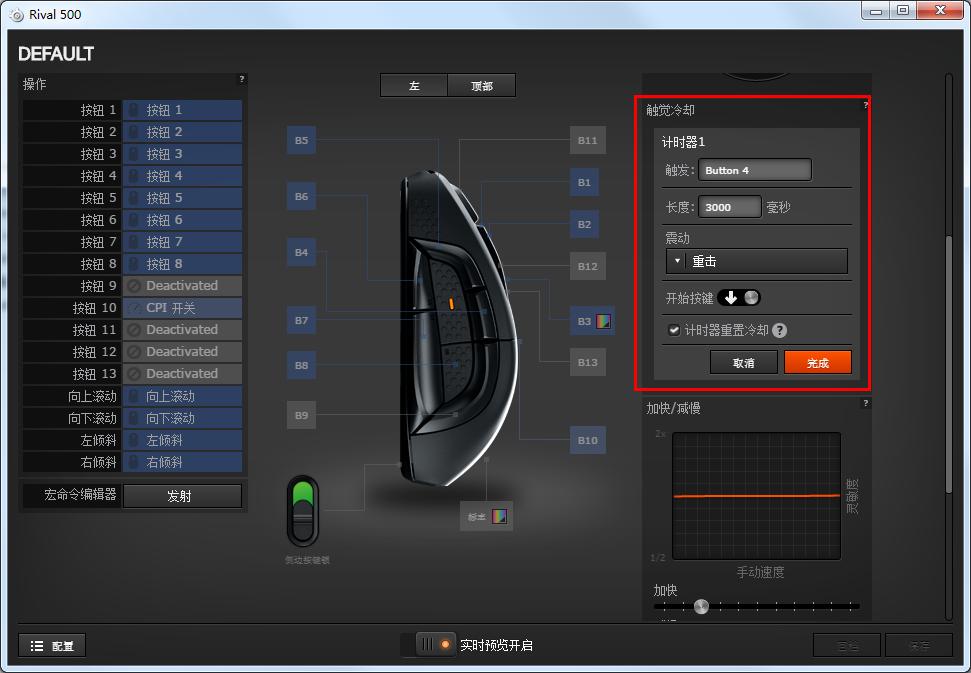Click the B1 button marker

(584, 183)
